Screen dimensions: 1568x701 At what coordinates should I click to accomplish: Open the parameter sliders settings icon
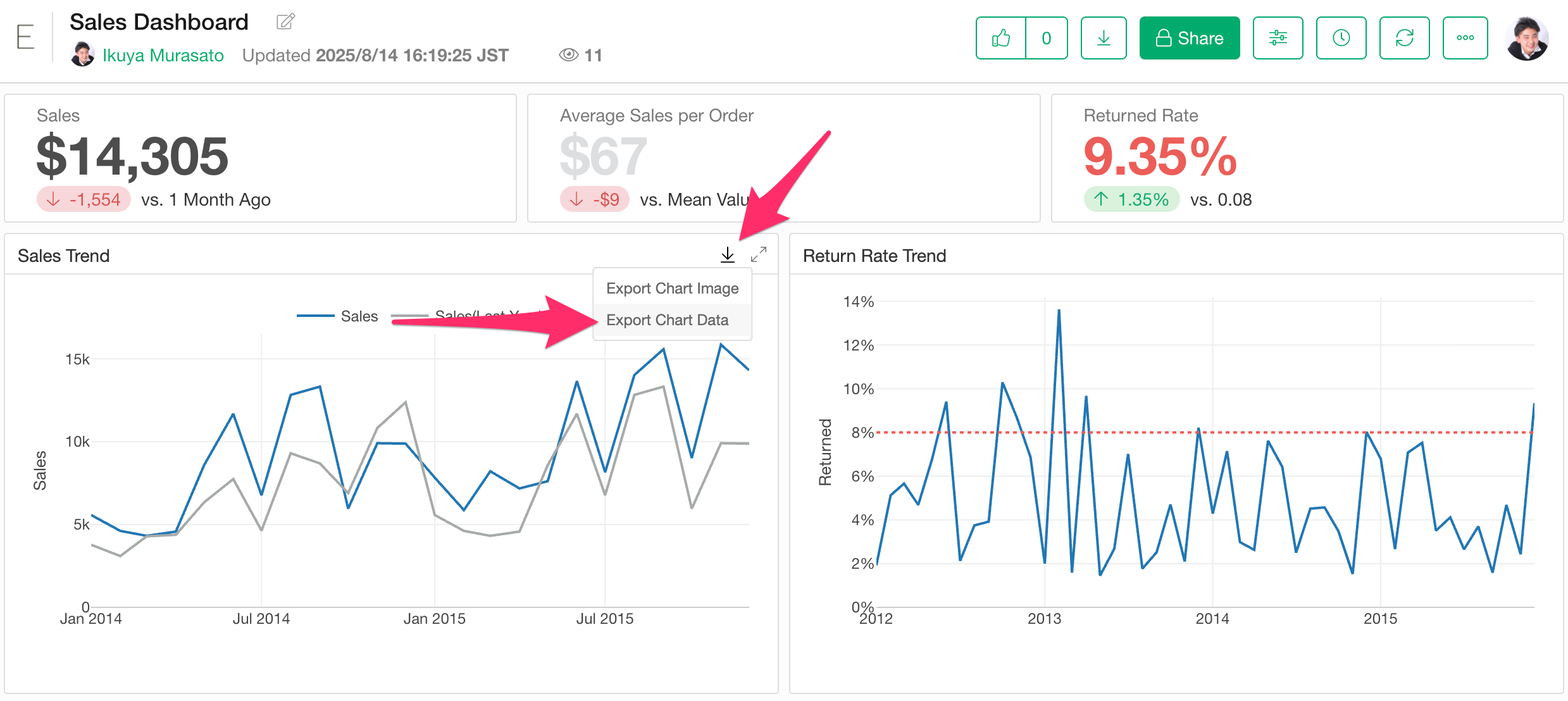point(1278,38)
